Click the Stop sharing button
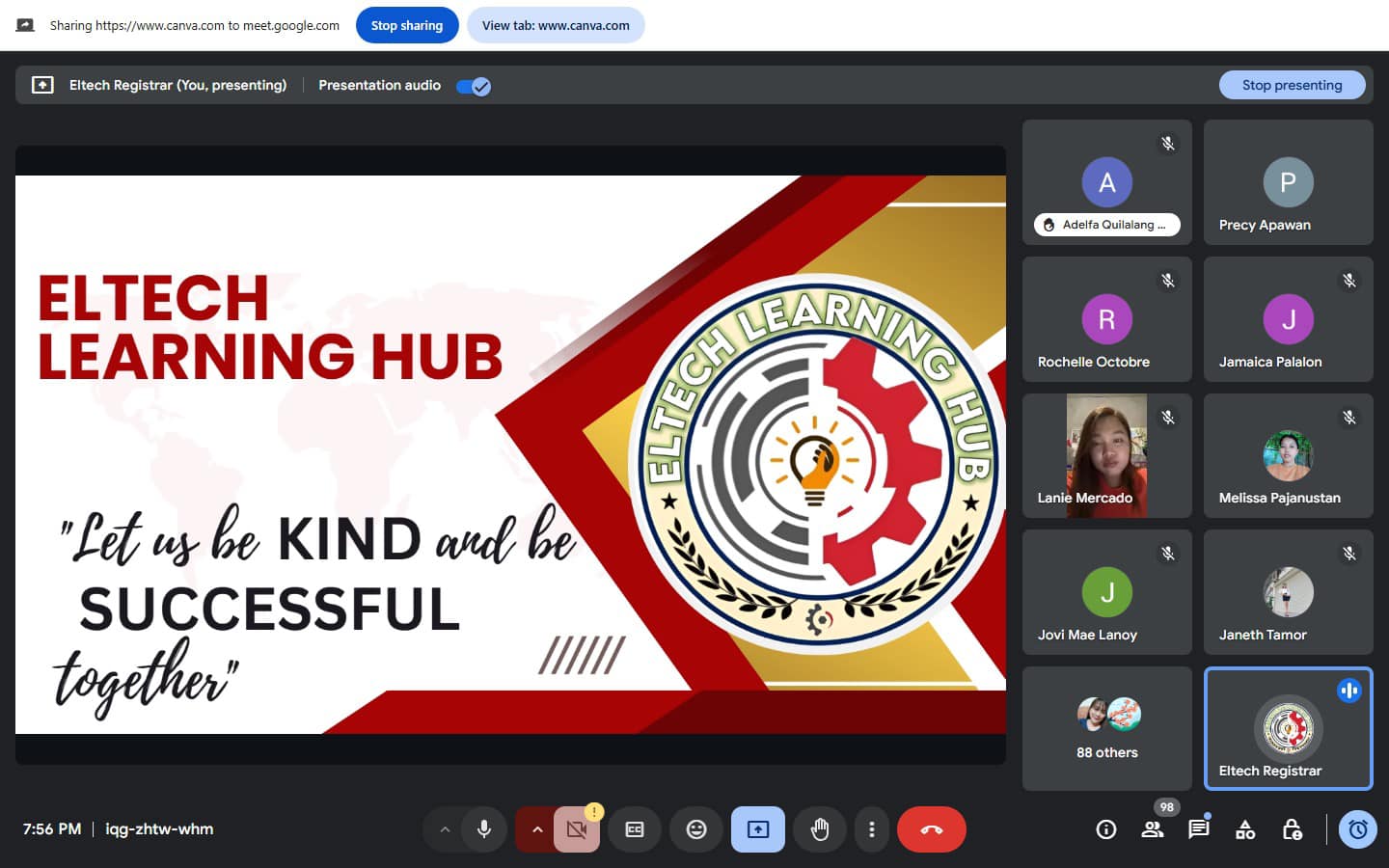 click(407, 25)
